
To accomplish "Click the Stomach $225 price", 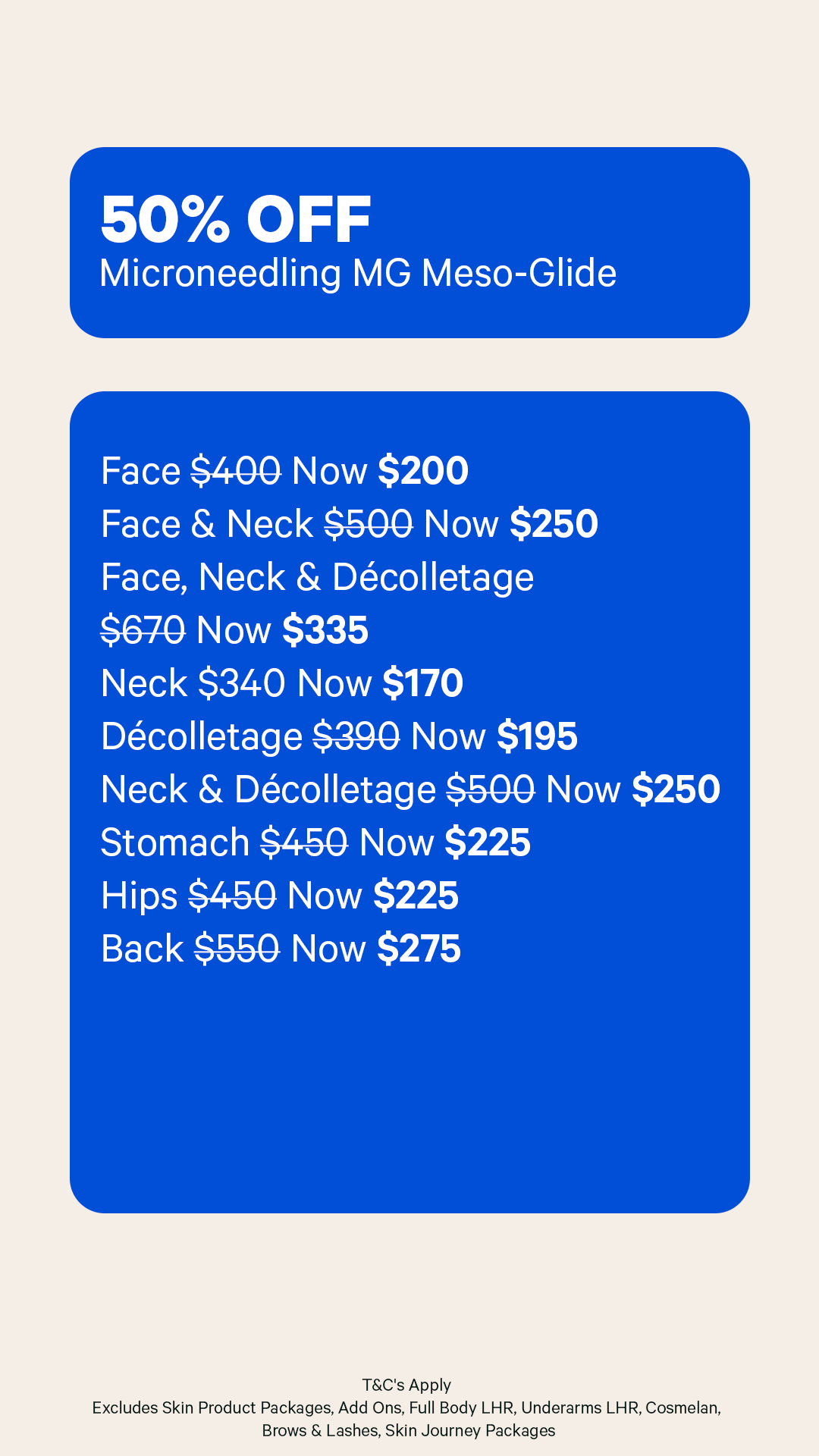I will tap(487, 843).
